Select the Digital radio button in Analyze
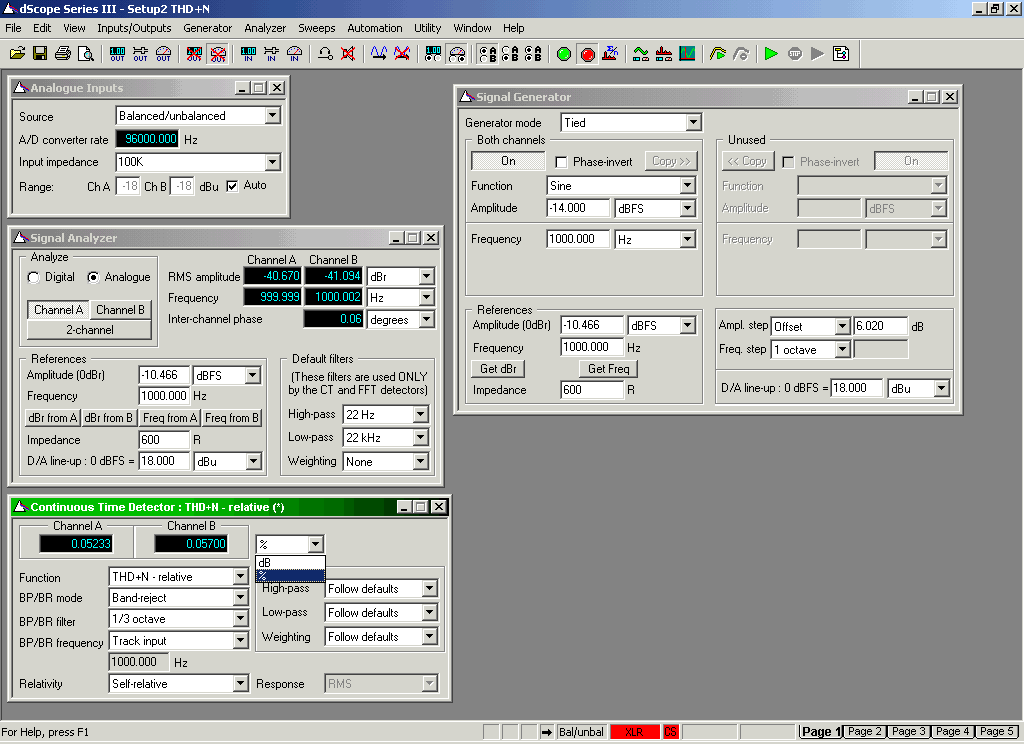Screen dimensions: 1024x744 click(34, 278)
